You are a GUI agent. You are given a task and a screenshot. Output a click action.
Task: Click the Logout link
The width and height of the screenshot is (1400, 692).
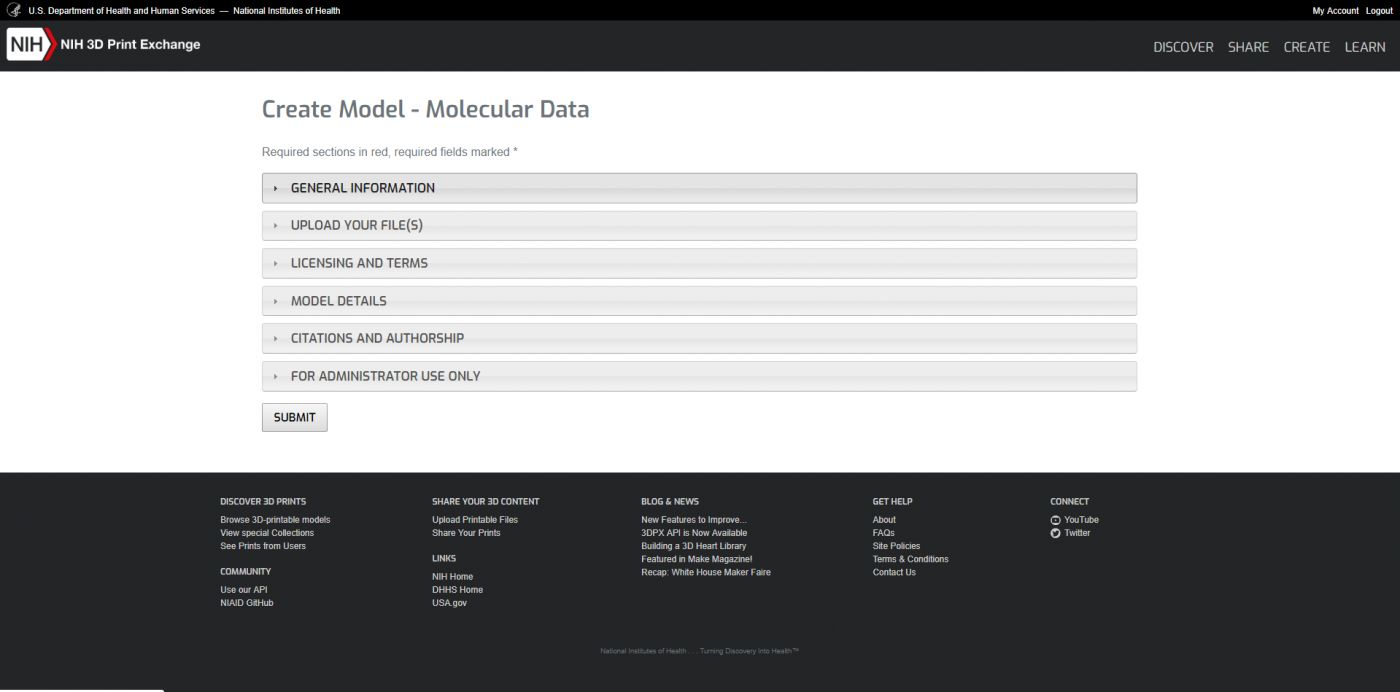click(x=1379, y=11)
